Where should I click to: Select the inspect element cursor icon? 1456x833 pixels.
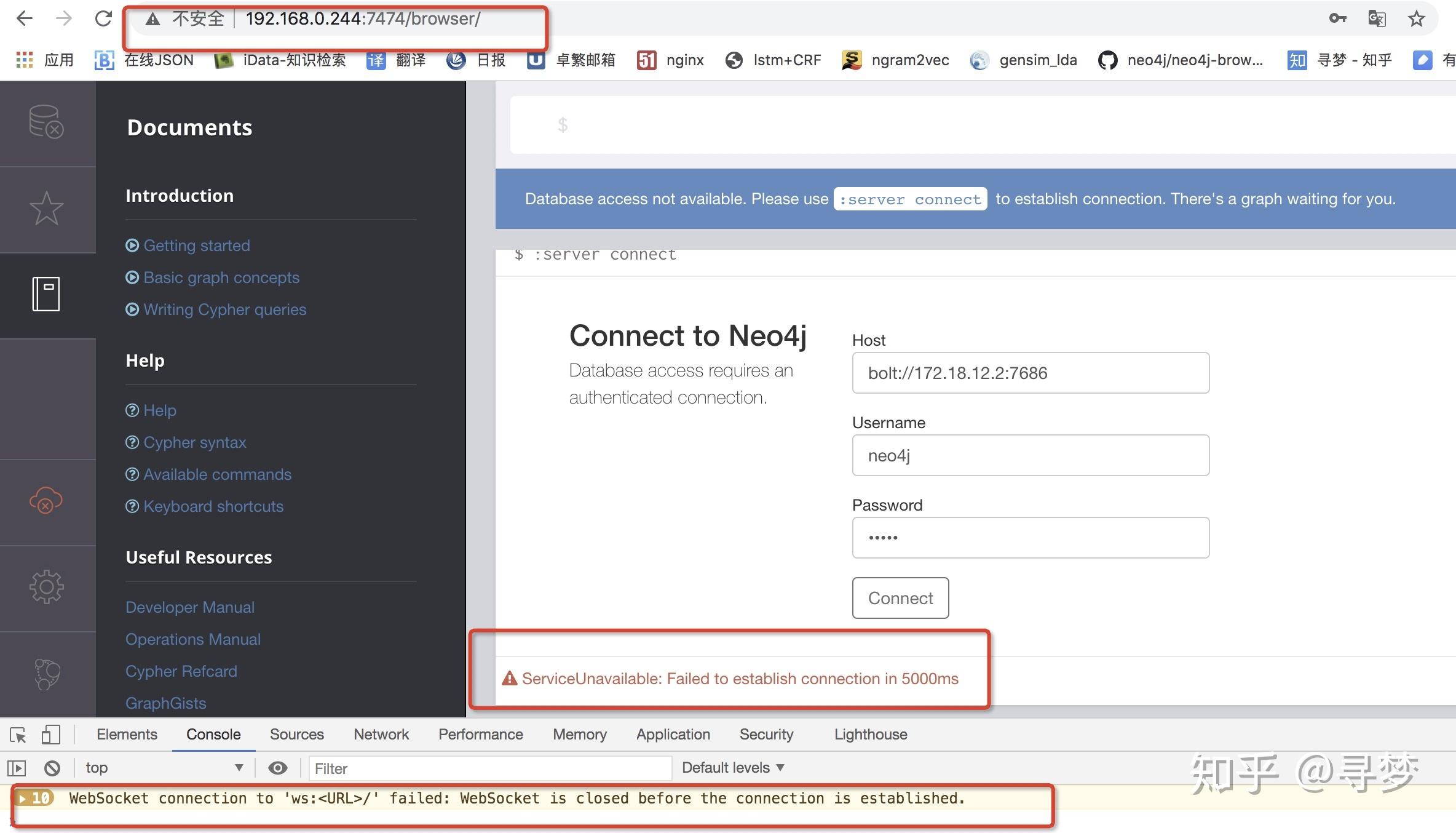pos(17,735)
